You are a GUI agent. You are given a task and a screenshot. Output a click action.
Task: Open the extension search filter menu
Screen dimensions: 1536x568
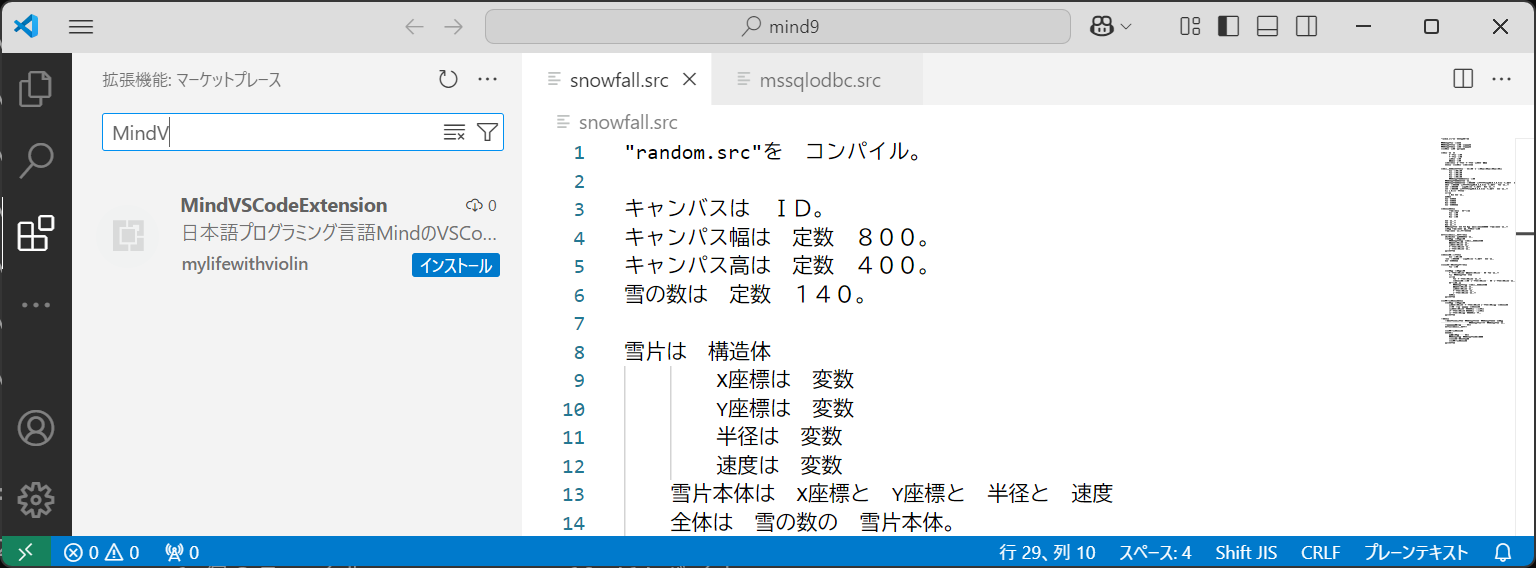(x=487, y=132)
